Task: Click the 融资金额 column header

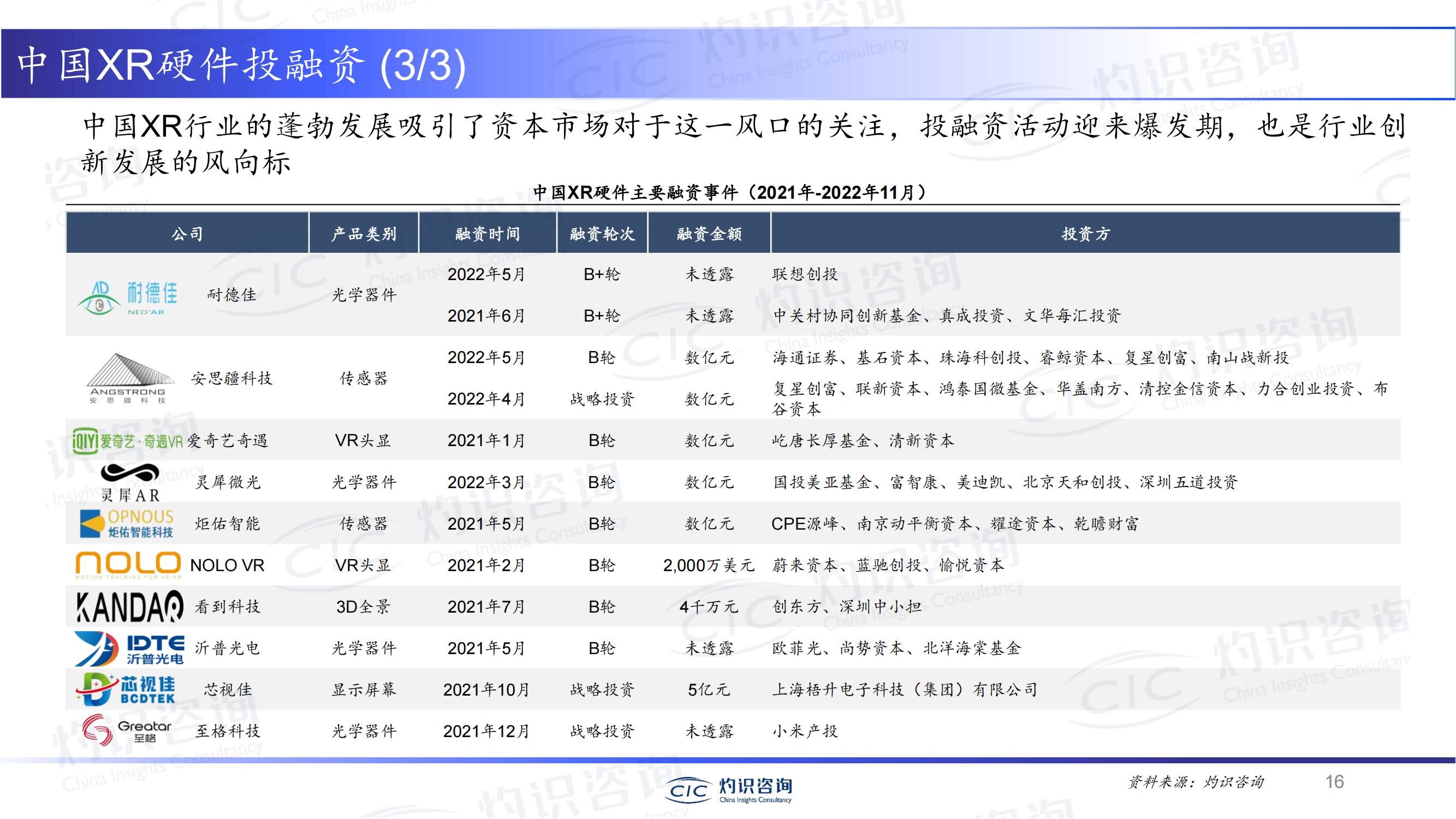Action: tap(709, 234)
